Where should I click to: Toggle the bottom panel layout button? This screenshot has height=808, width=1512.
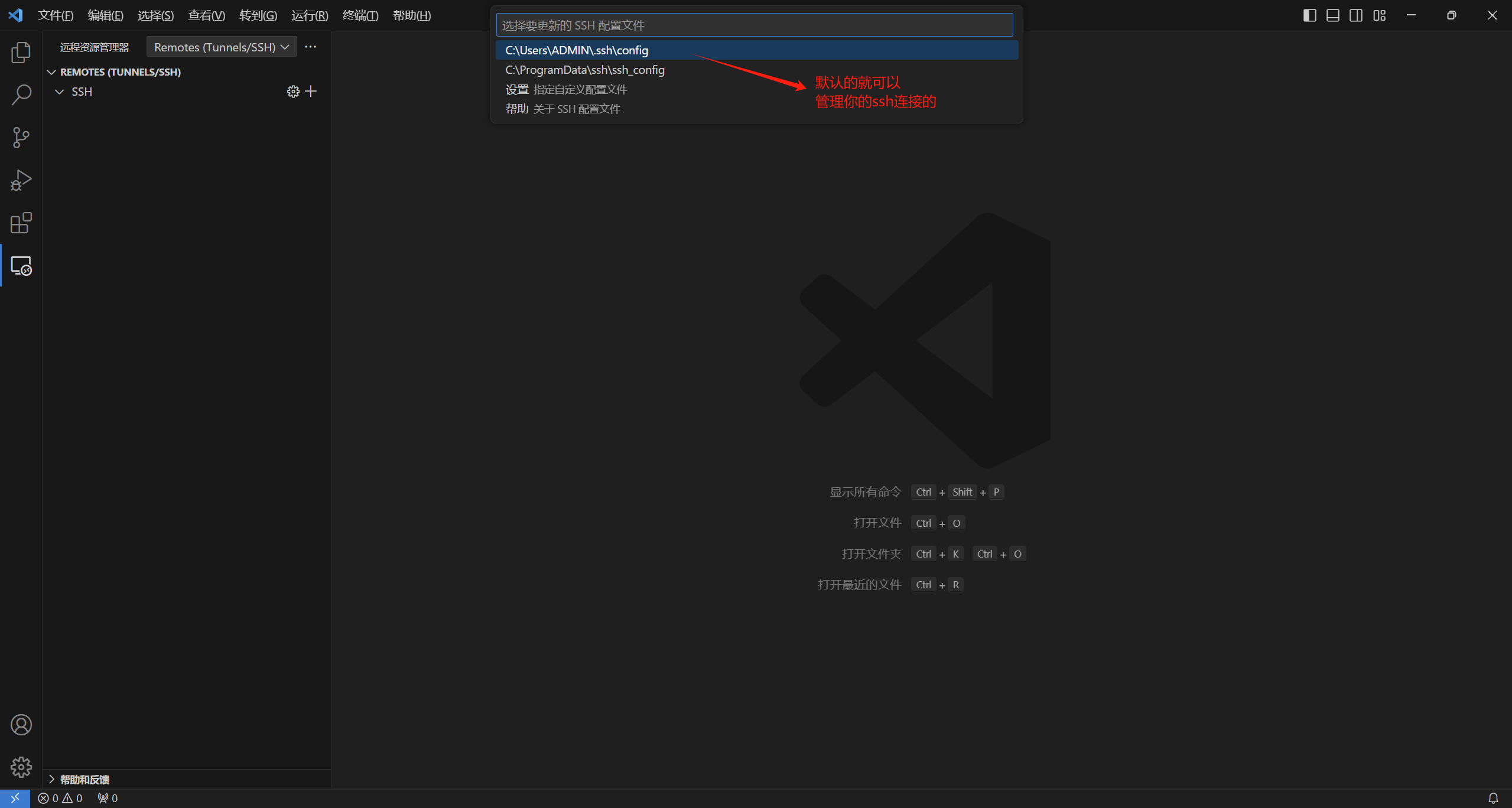point(1333,15)
